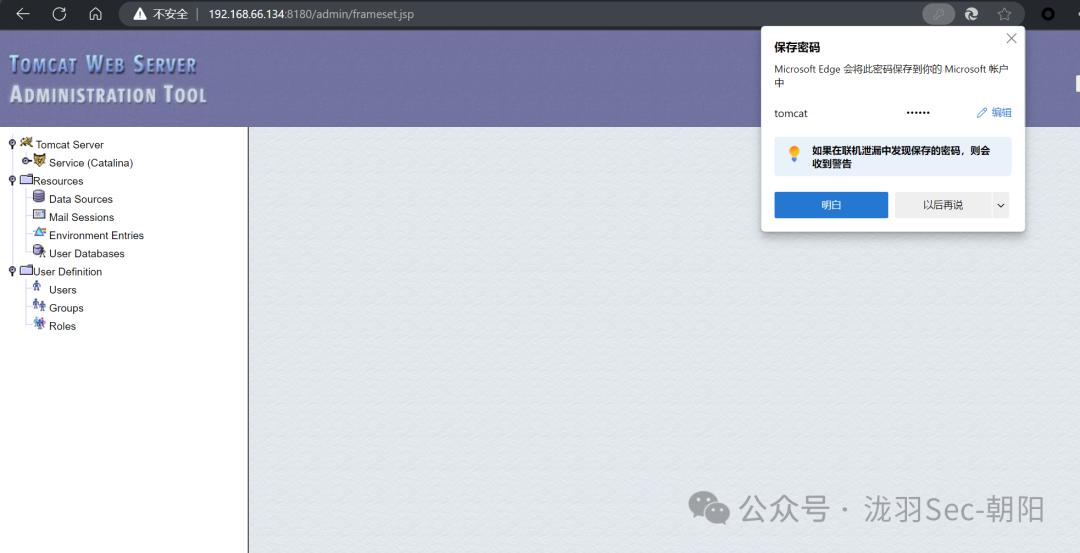This screenshot has height=553, width=1080.
Task: Open Service (Catalina) tree entry
Action: click(91, 163)
